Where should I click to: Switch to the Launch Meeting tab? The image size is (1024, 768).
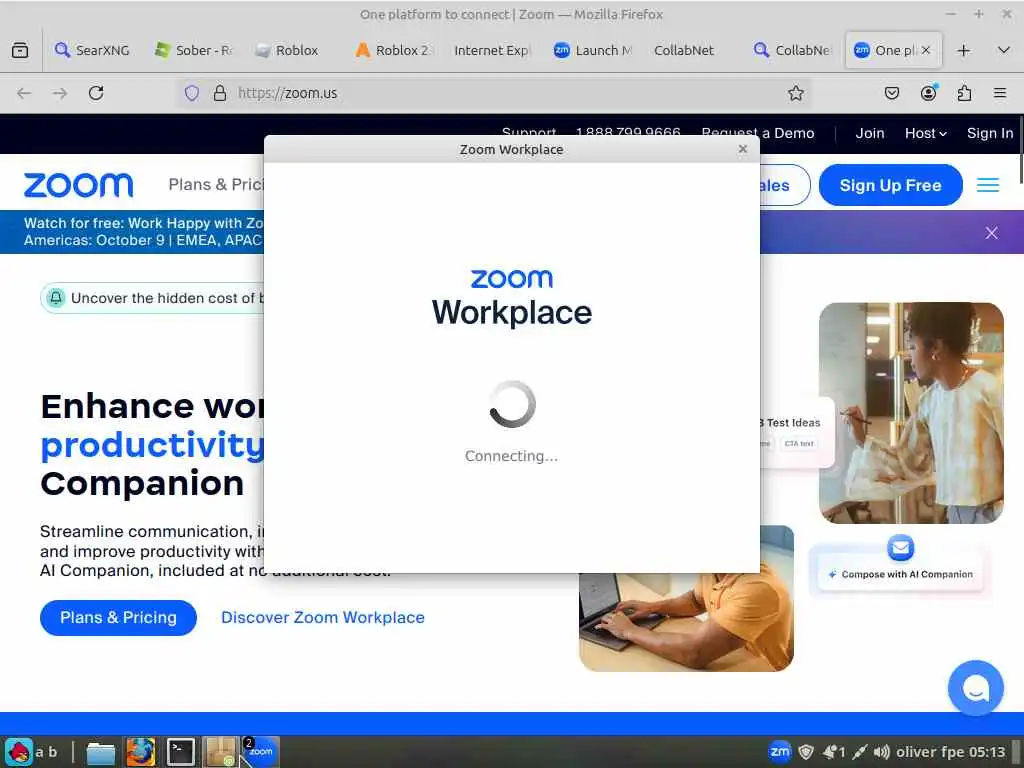click(x=593, y=50)
